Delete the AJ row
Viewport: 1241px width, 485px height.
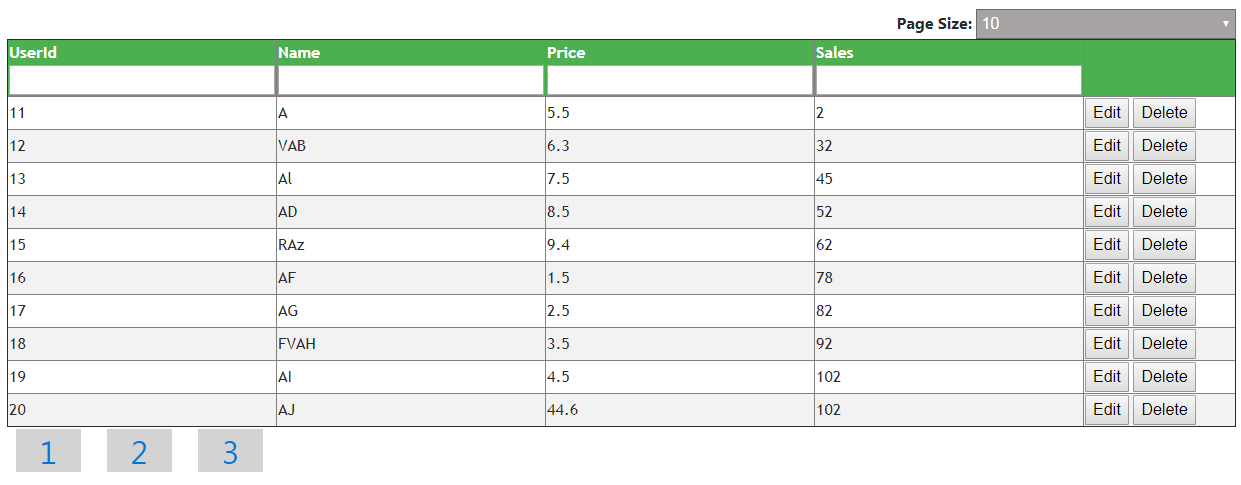[x=1164, y=410]
